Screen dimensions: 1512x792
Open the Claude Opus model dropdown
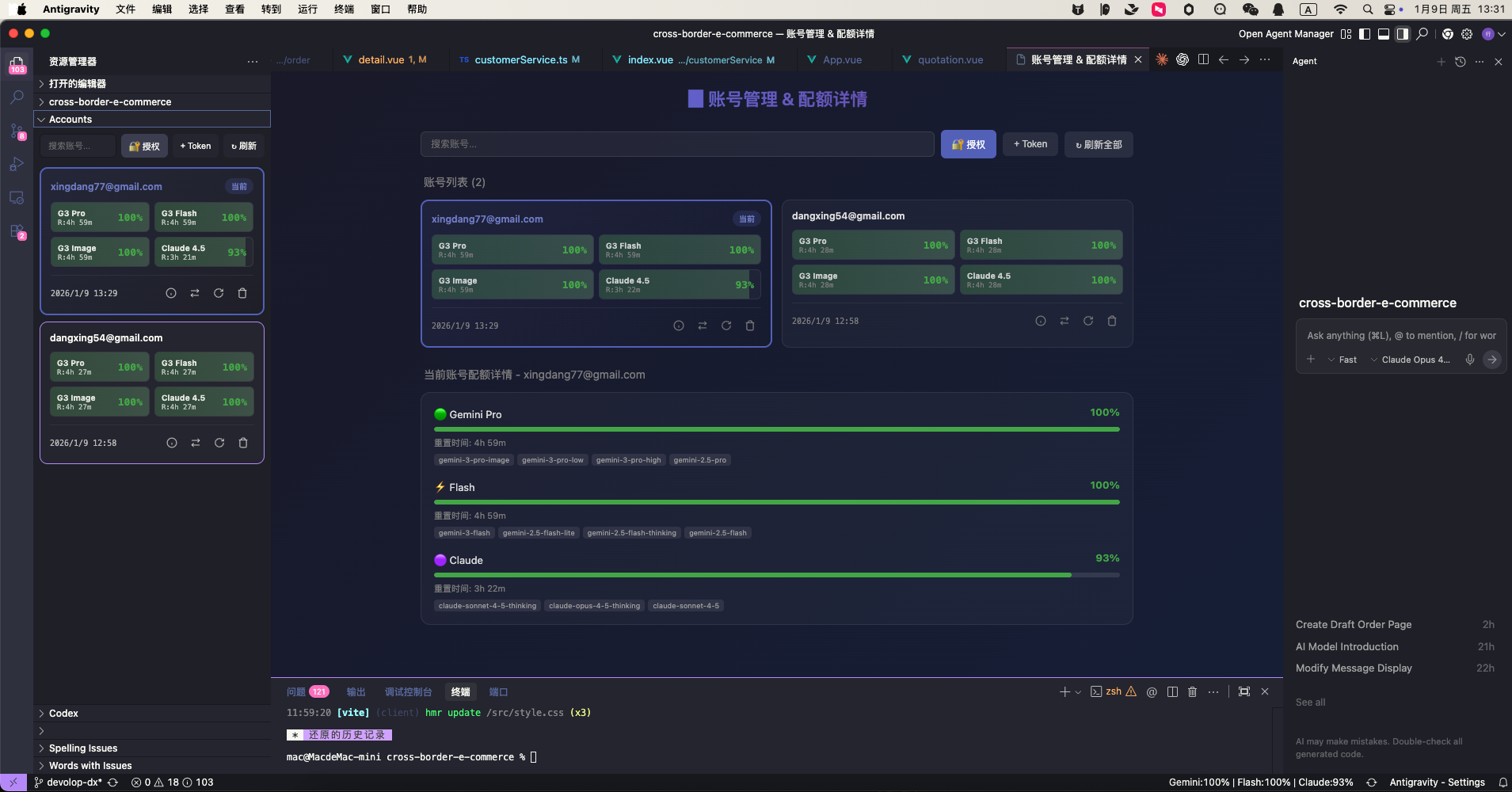[x=1411, y=360]
